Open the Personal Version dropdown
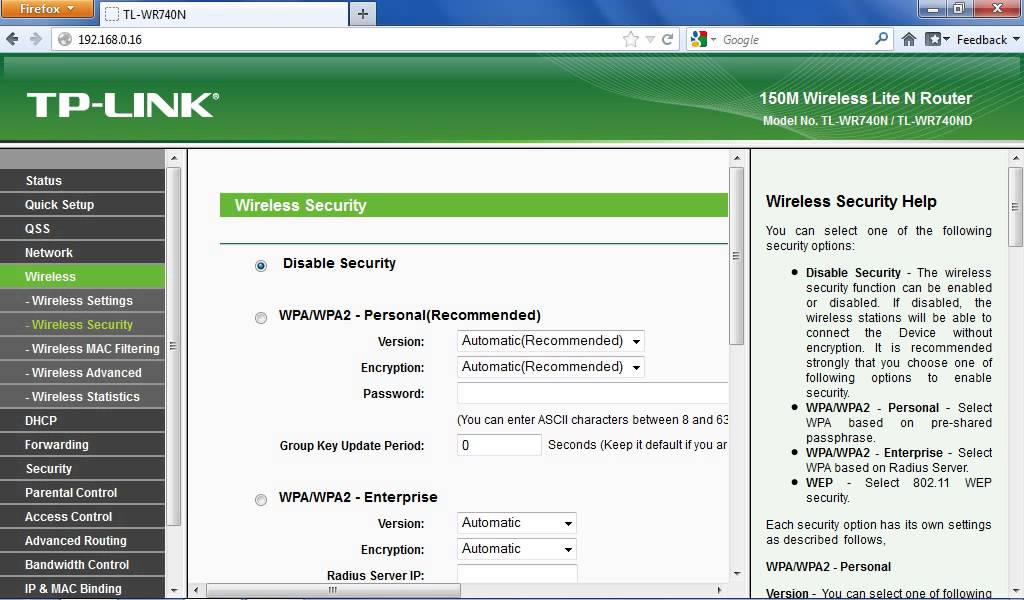The image size is (1024, 600). coord(551,341)
